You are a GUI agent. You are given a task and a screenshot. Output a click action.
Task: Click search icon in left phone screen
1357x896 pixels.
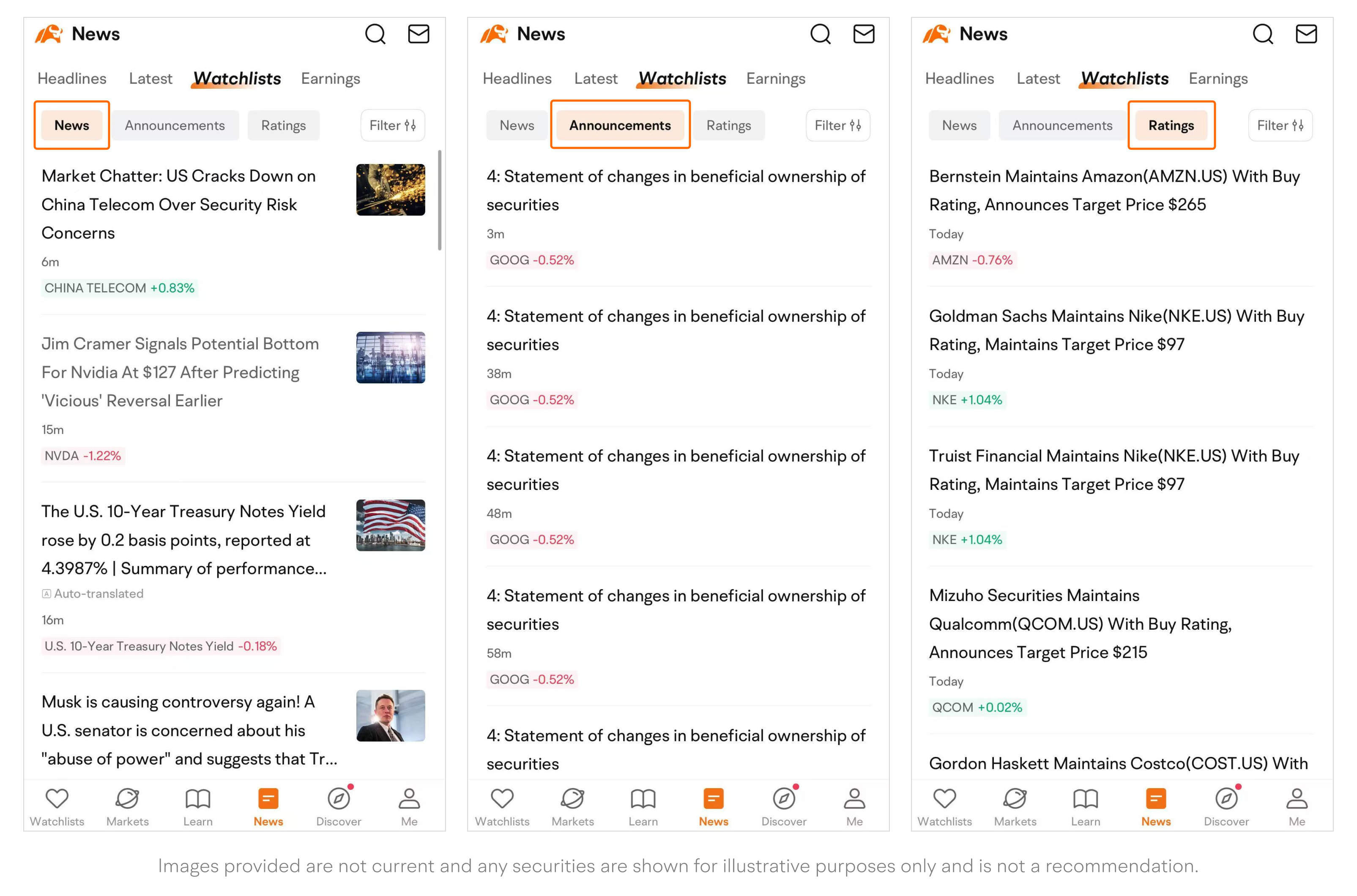pos(375,34)
